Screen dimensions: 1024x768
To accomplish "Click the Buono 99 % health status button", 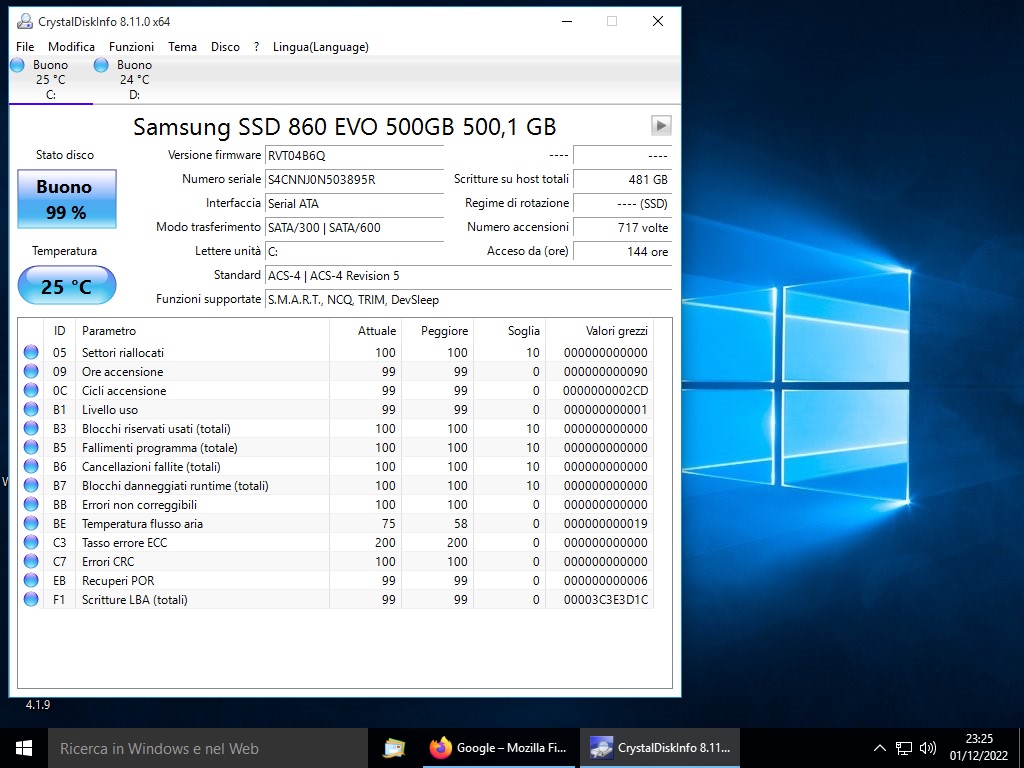I will click(x=67, y=199).
